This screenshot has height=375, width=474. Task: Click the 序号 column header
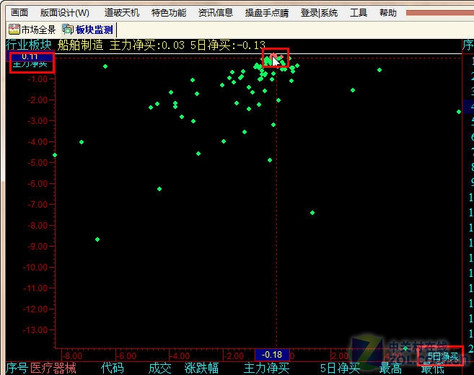pos(17,368)
